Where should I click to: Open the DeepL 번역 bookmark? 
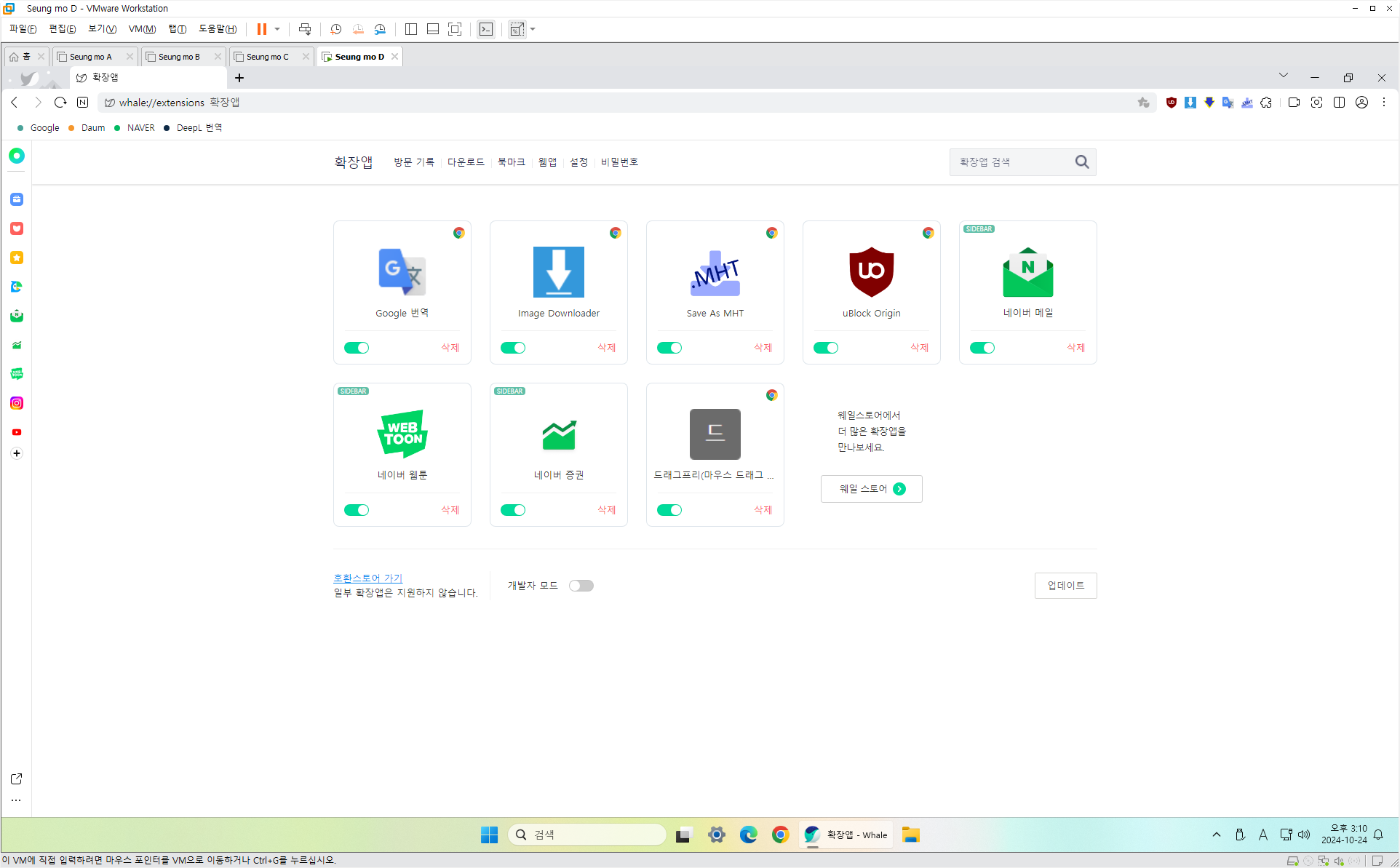pyautogui.click(x=193, y=128)
